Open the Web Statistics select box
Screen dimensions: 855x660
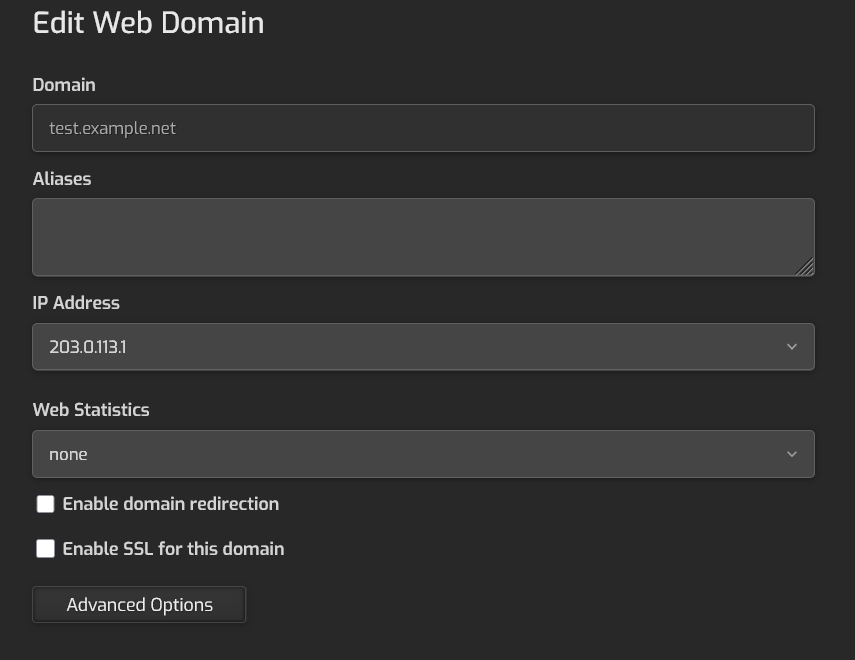point(423,454)
